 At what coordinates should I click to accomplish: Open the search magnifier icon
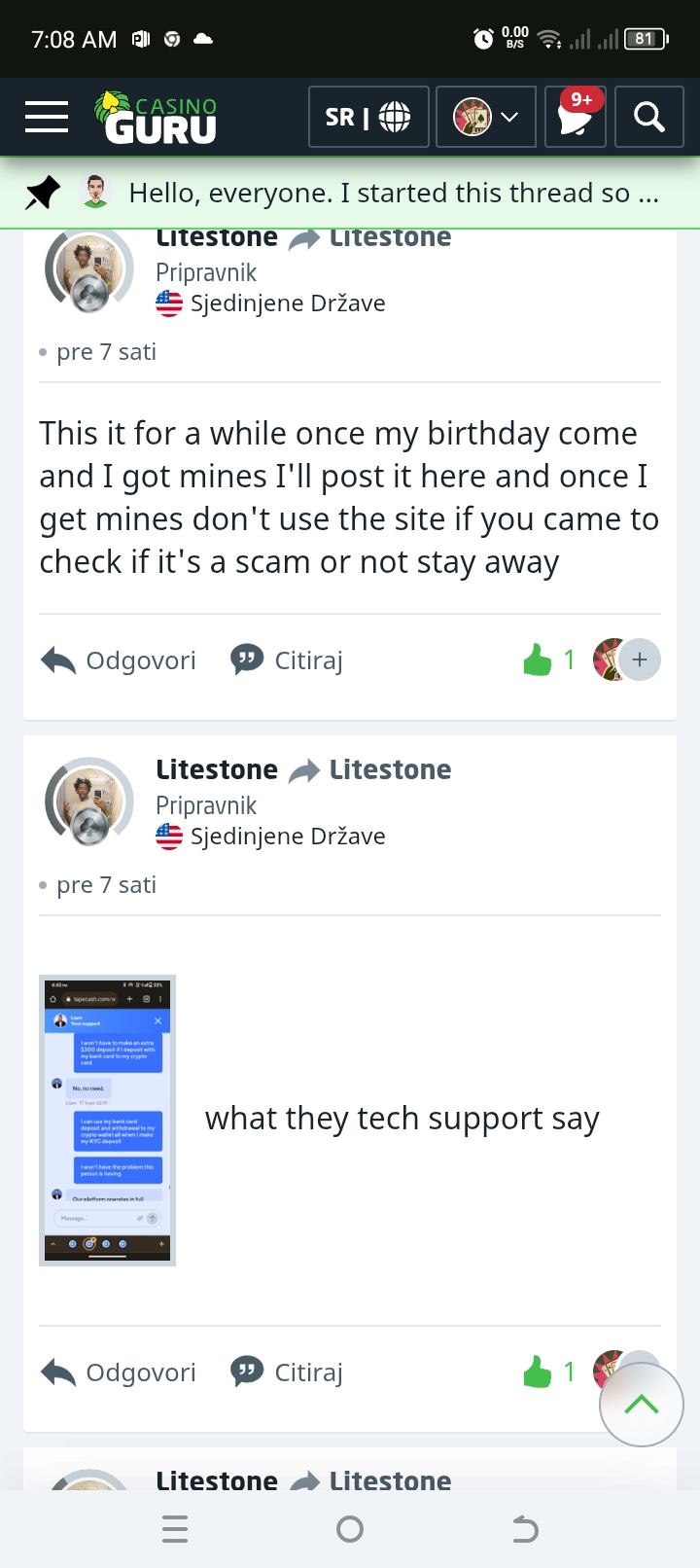(648, 117)
